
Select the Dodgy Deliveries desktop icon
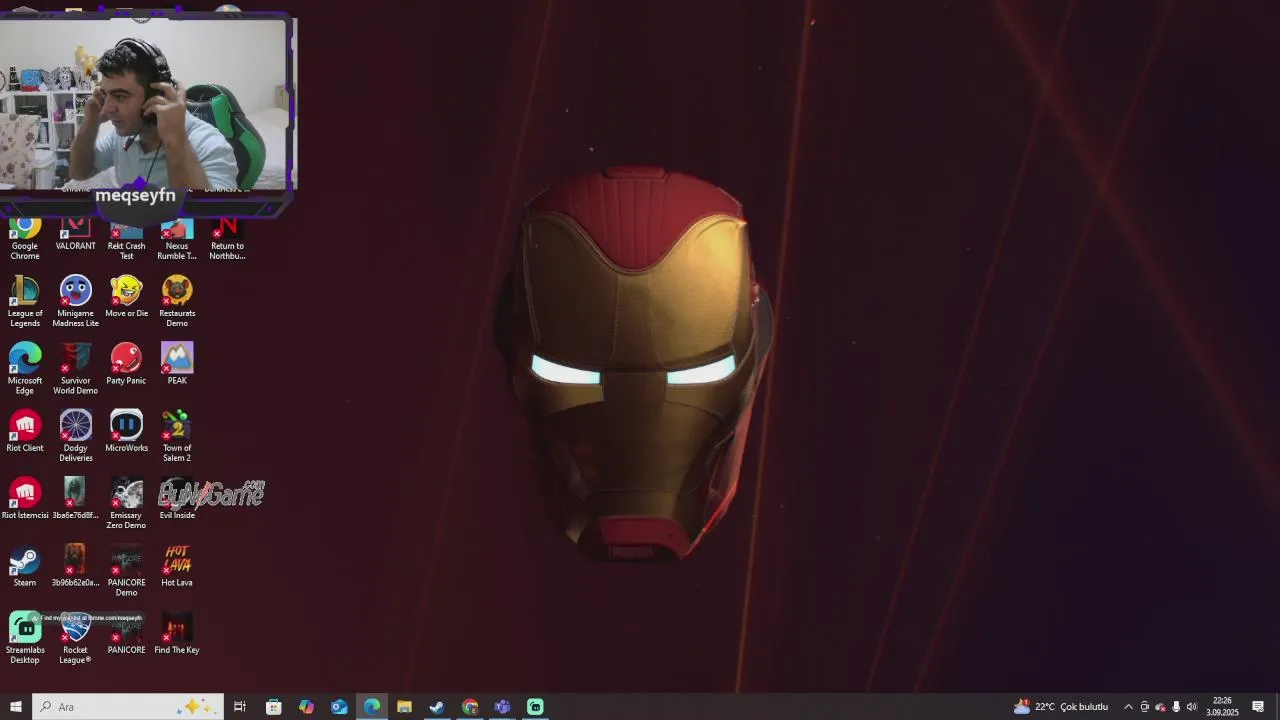point(75,436)
